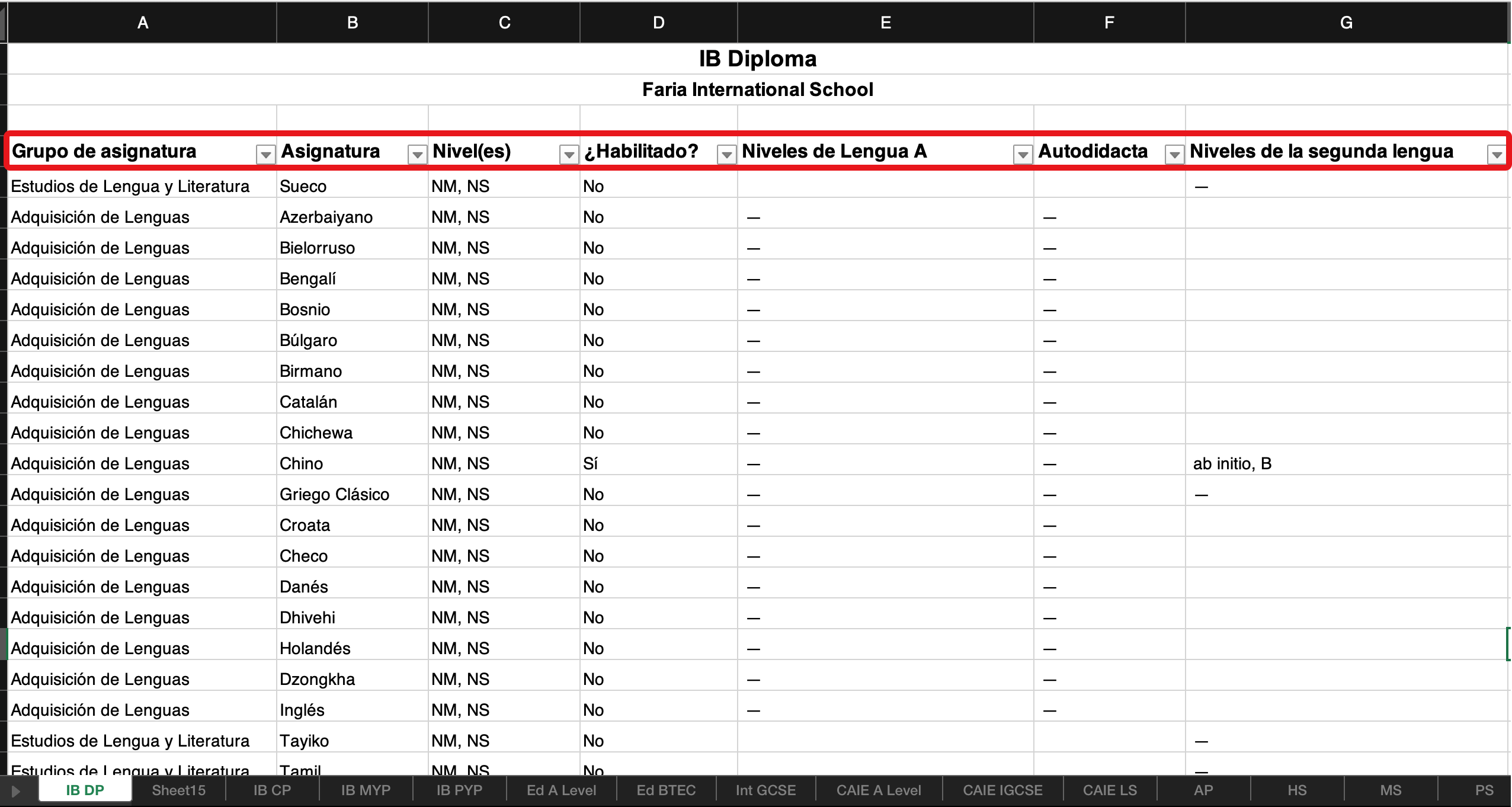The image size is (1512, 807).
Task: Select the Ed BTEC sheet tab
Action: tap(666, 790)
